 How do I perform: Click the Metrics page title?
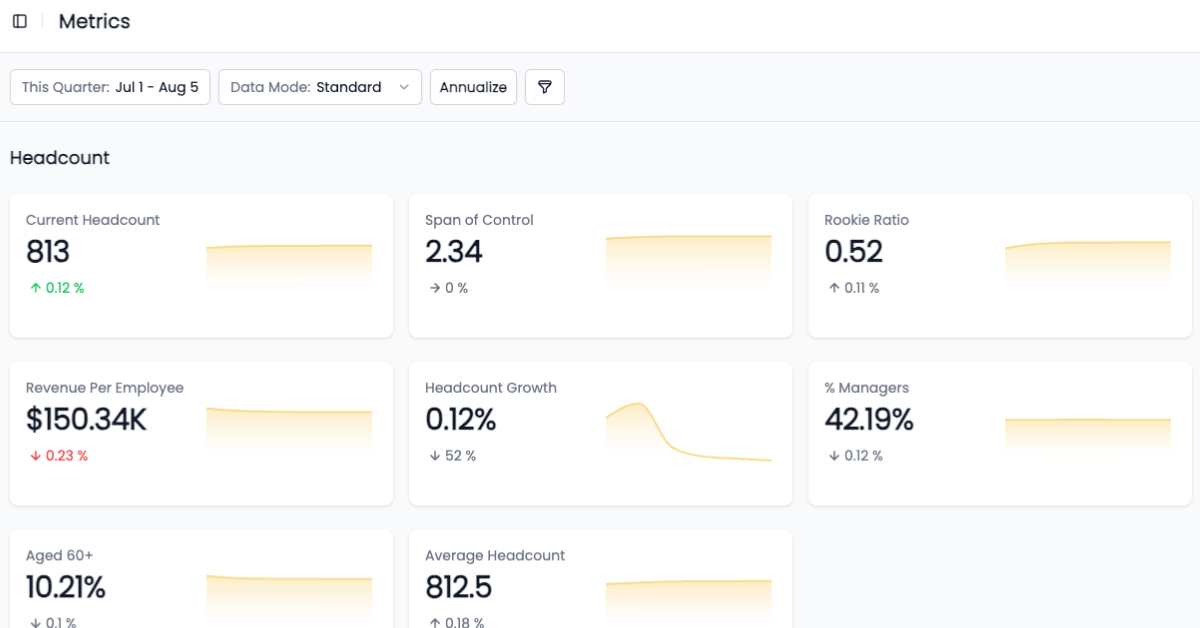[x=94, y=21]
